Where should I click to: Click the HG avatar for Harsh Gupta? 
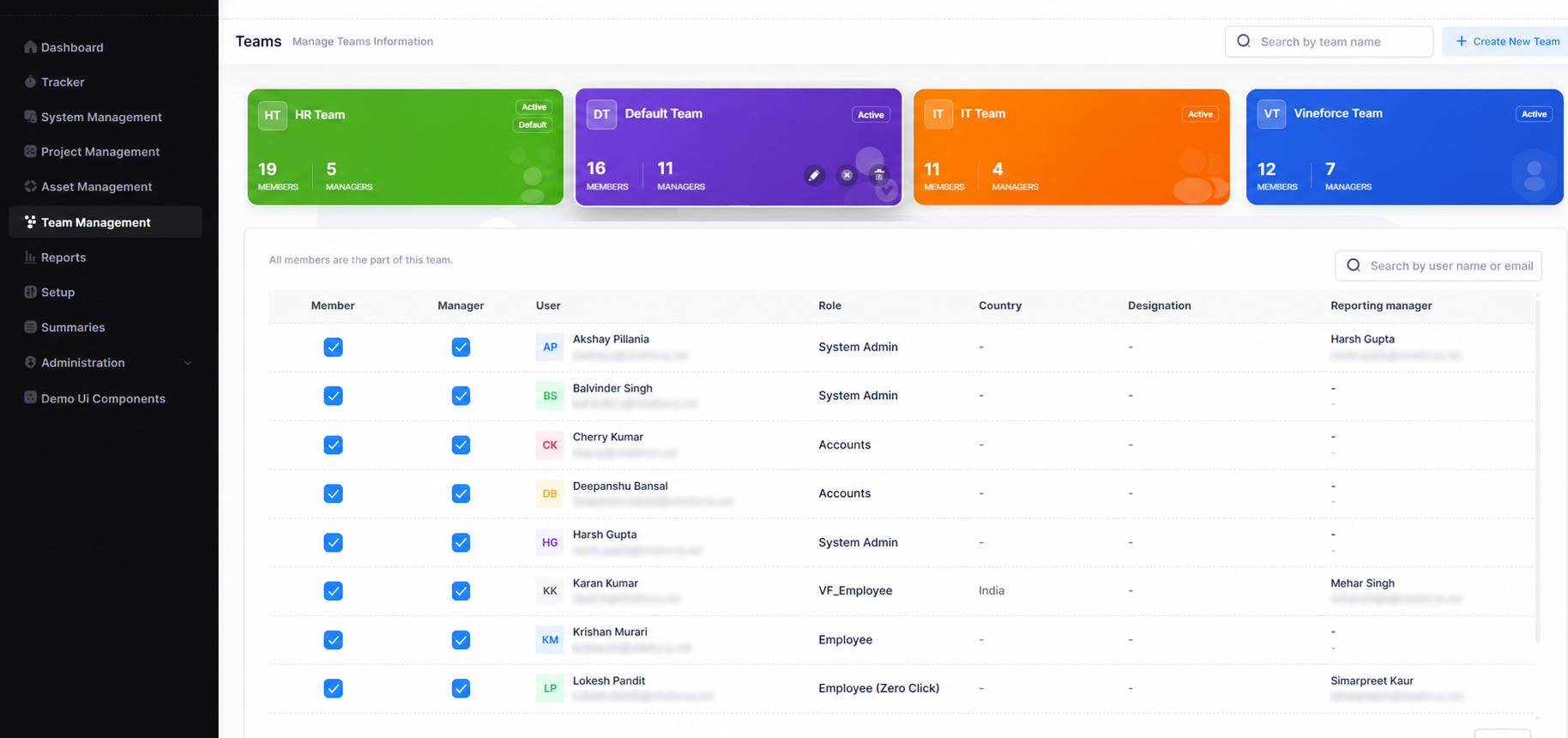(550, 542)
